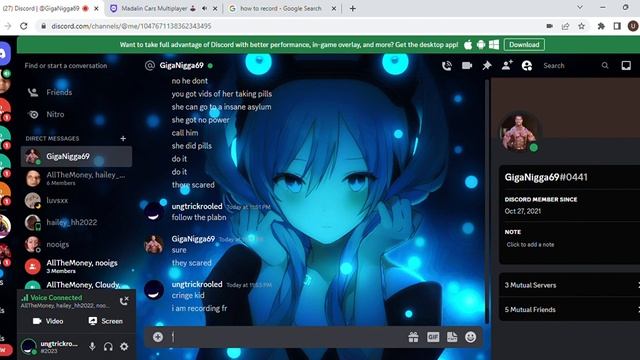Switch to Madalin Cars Multiplayer tab
The width and height of the screenshot is (640, 360).
tap(154, 8)
